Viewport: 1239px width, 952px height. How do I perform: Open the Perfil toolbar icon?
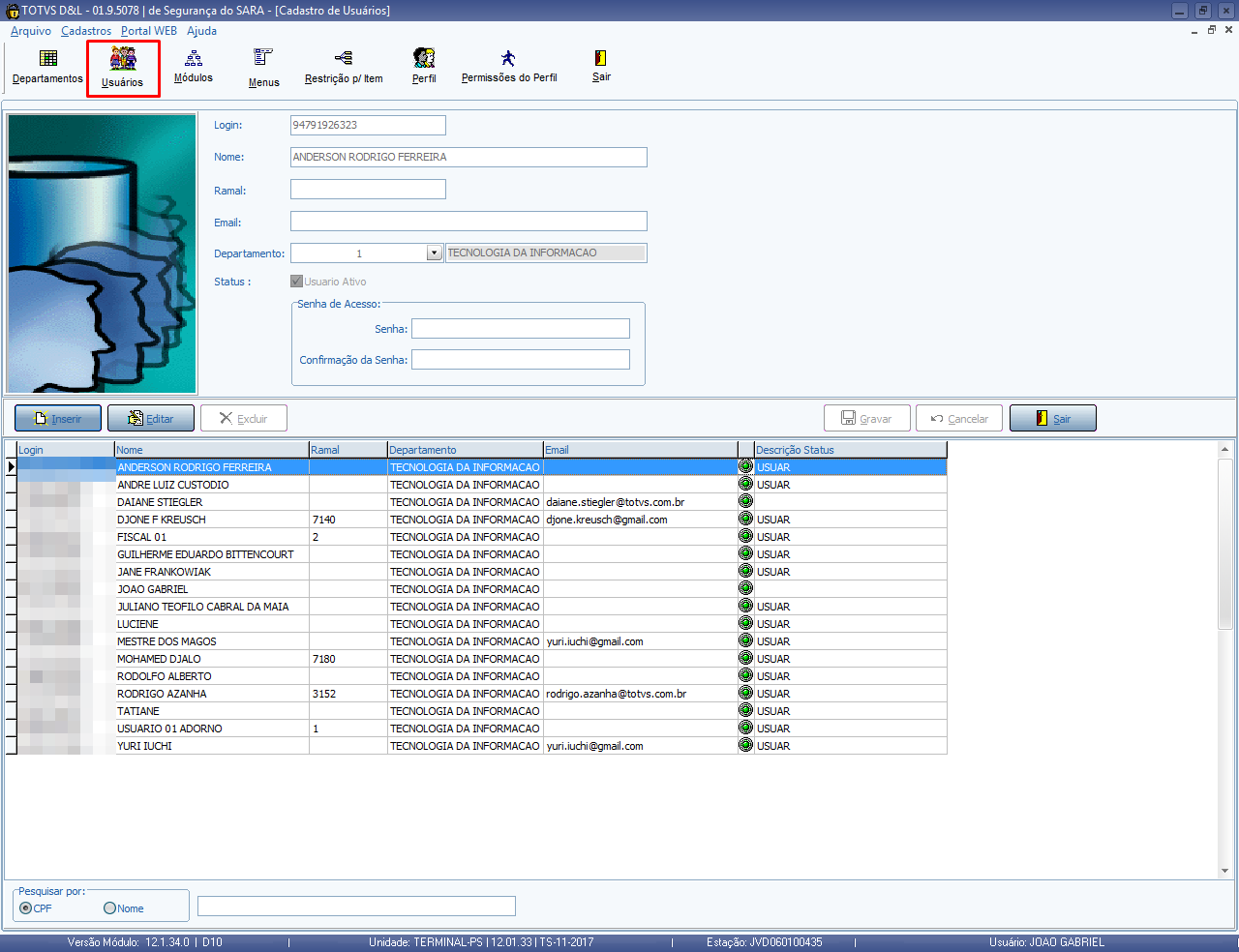pyautogui.click(x=424, y=67)
